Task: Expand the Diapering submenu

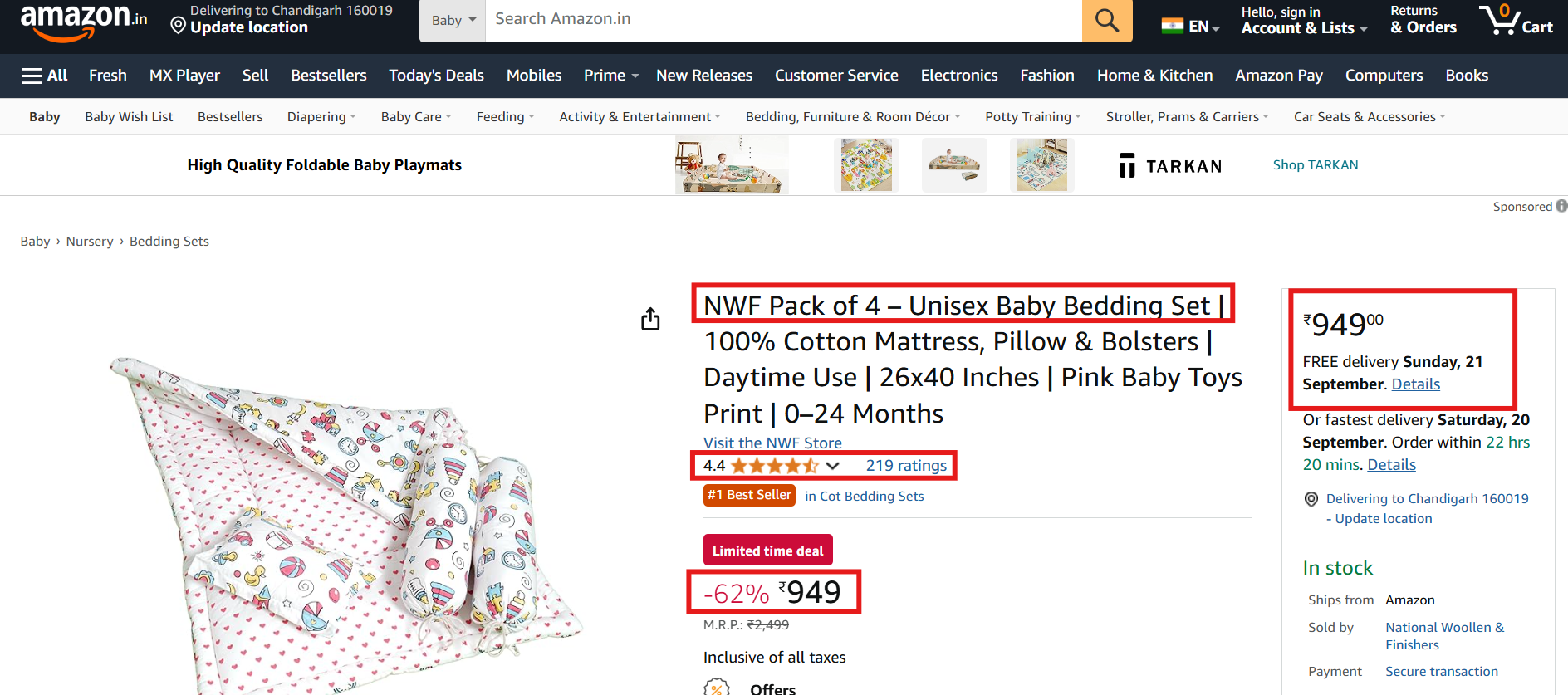Action: click(x=321, y=117)
